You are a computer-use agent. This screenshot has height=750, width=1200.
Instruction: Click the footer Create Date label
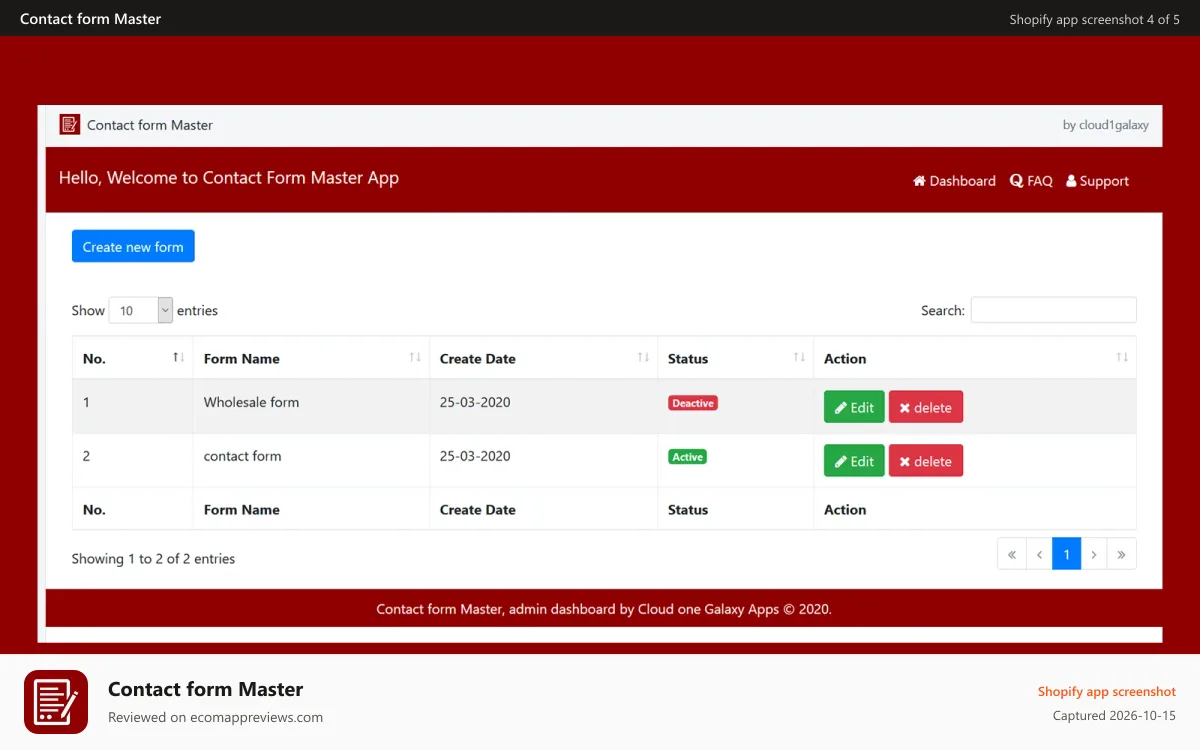click(478, 510)
